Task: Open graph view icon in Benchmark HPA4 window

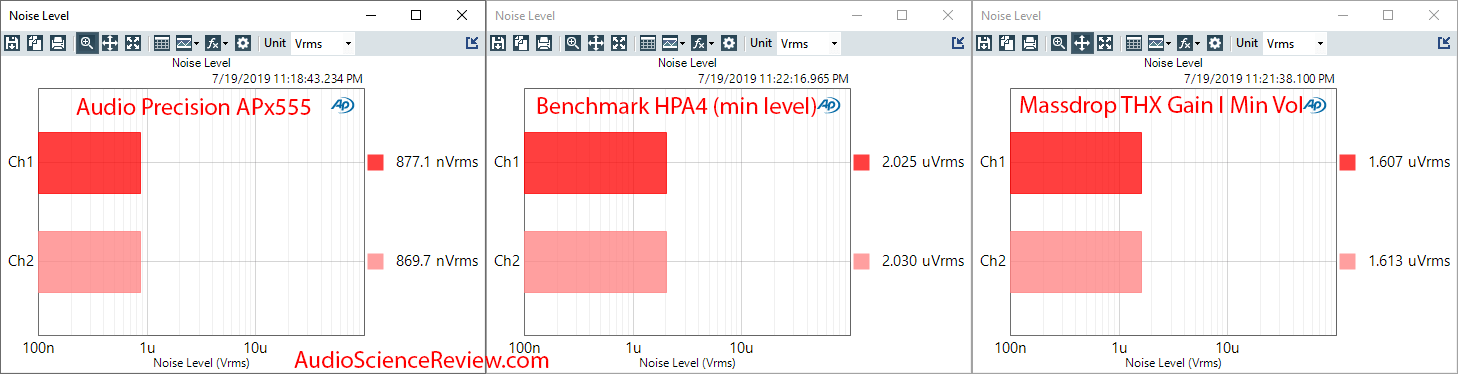Action: (669, 43)
